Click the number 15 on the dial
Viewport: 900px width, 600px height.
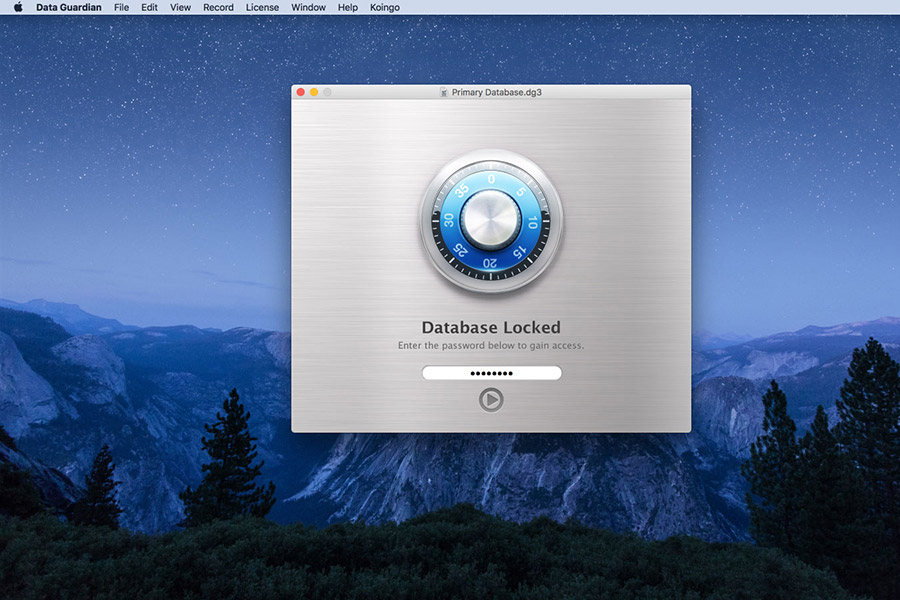[520, 250]
